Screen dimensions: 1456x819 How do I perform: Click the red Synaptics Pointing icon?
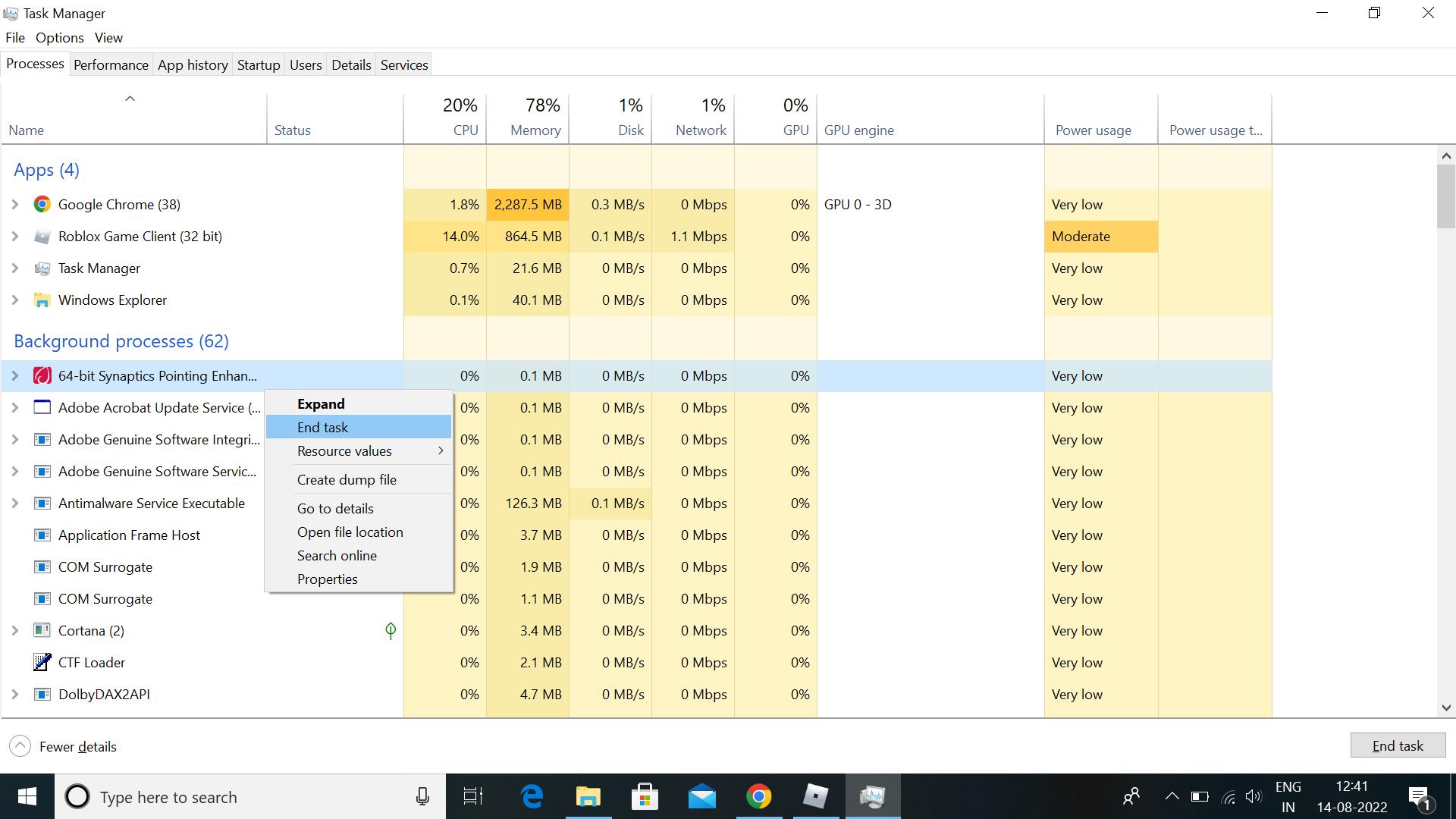click(x=42, y=376)
